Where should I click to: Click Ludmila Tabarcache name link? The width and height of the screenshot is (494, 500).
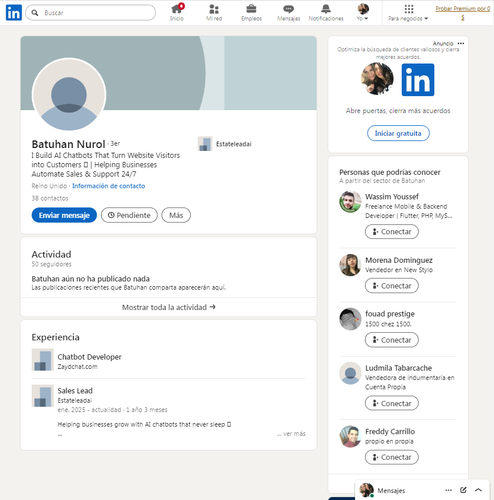399,368
